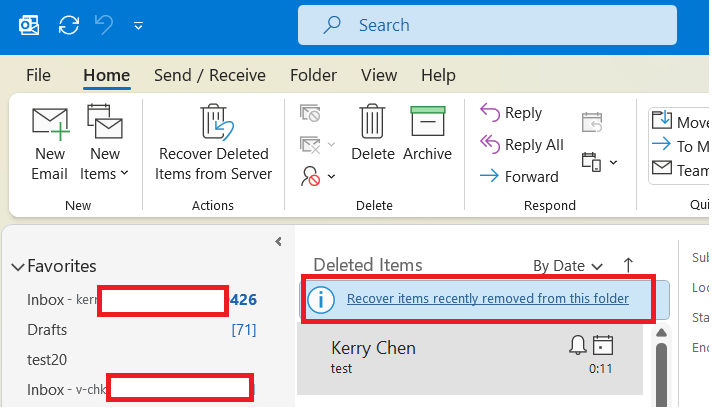This screenshot has height=418, width=712.
Task: Select the Move quick step
Action: pyautogui.click(x=680, y=121)
